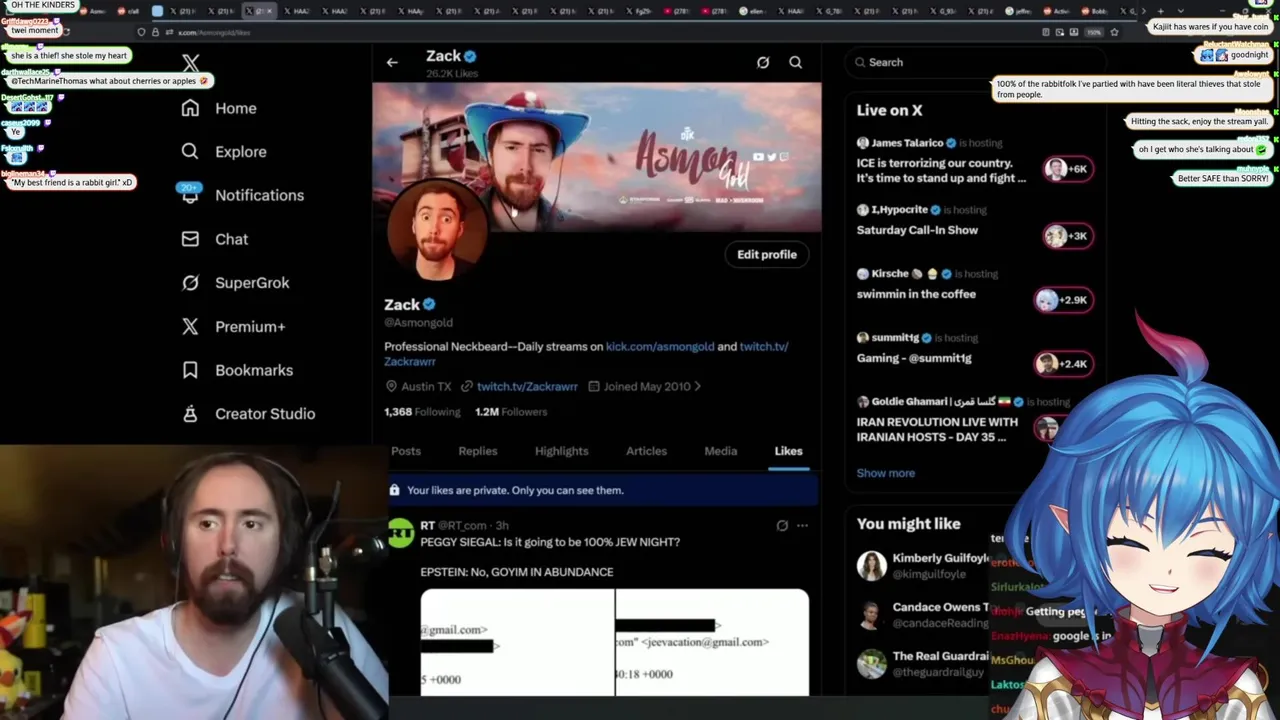The image size is (1280, 720).
Task: Click the profile search magnifier icon
Action: [x=796, y=62]
